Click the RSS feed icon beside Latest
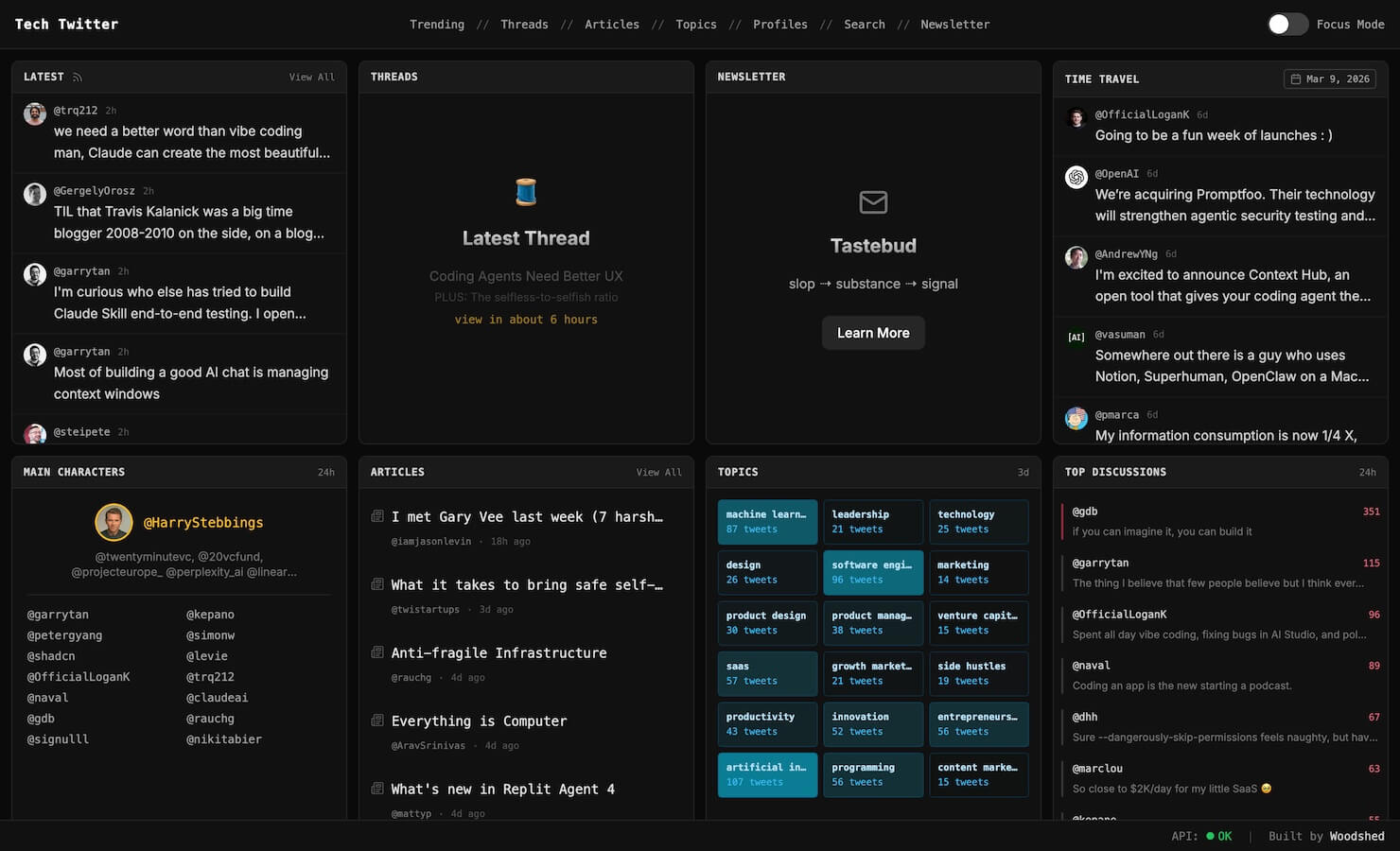 [78, 78]
